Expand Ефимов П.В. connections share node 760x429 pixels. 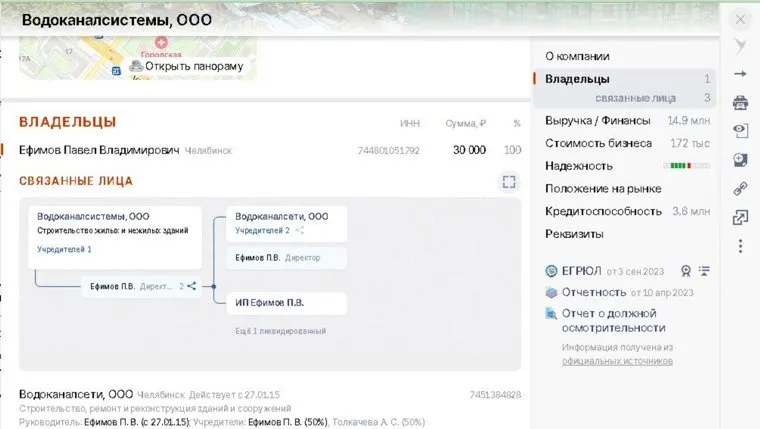click(x=191, y=286)
